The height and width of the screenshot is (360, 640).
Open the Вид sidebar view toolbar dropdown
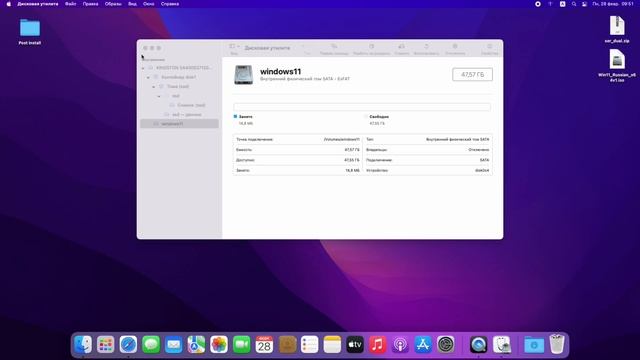(234, 47)
